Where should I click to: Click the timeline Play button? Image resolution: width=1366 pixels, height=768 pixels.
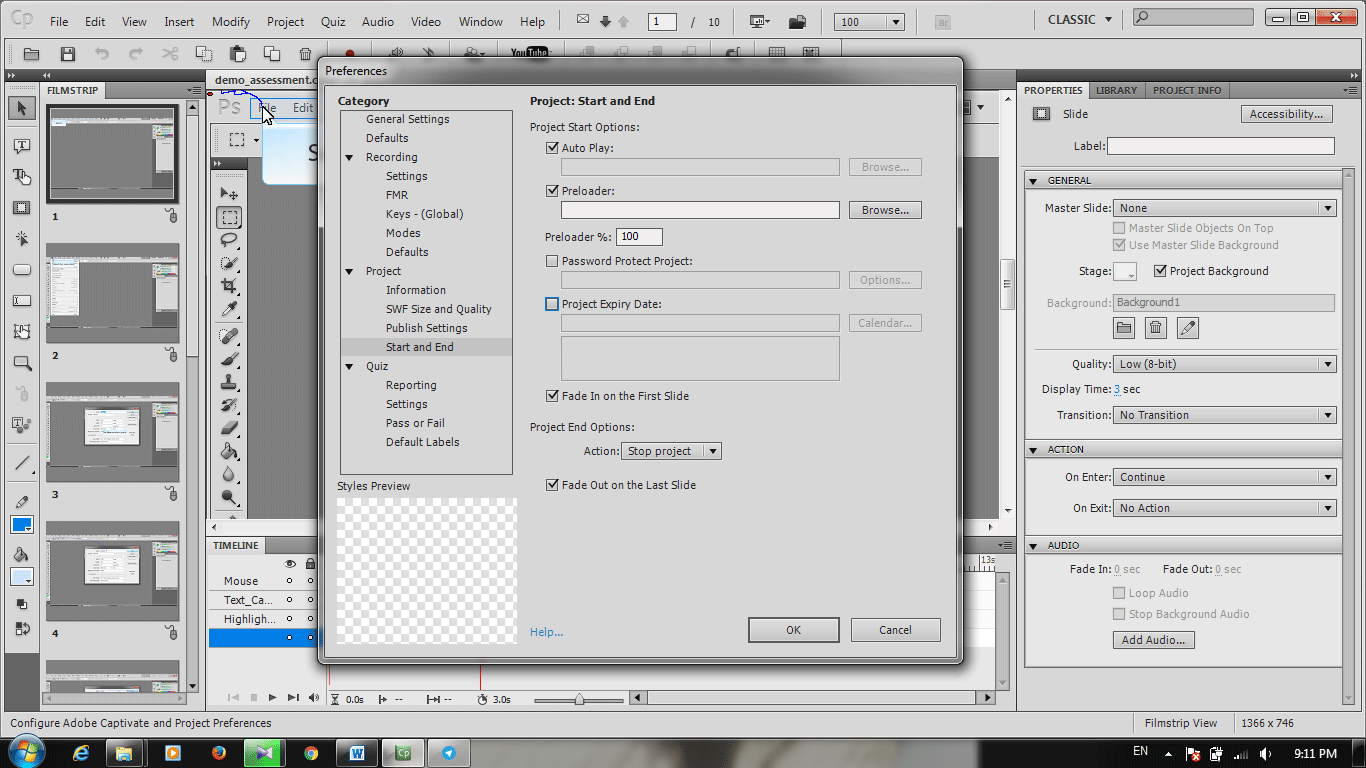273,697
